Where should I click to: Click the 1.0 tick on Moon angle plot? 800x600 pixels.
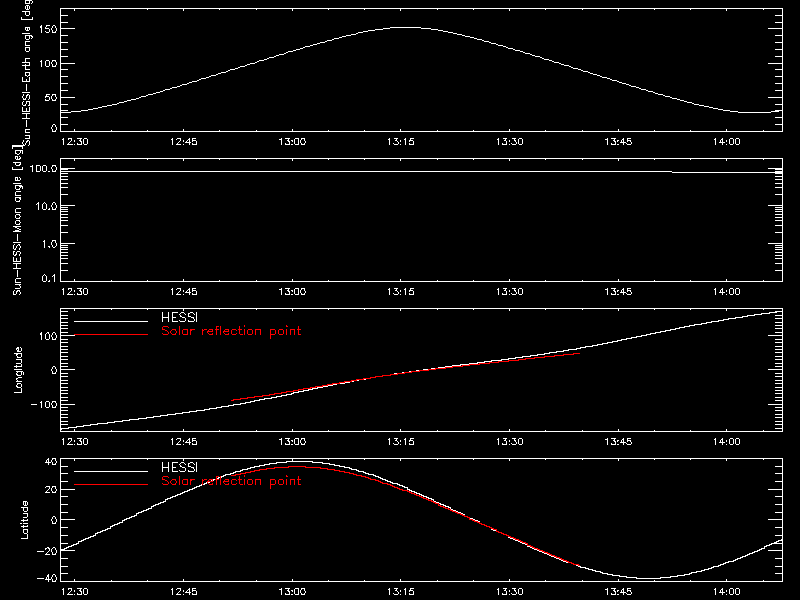pyautogui.click(x=49, y=244)
